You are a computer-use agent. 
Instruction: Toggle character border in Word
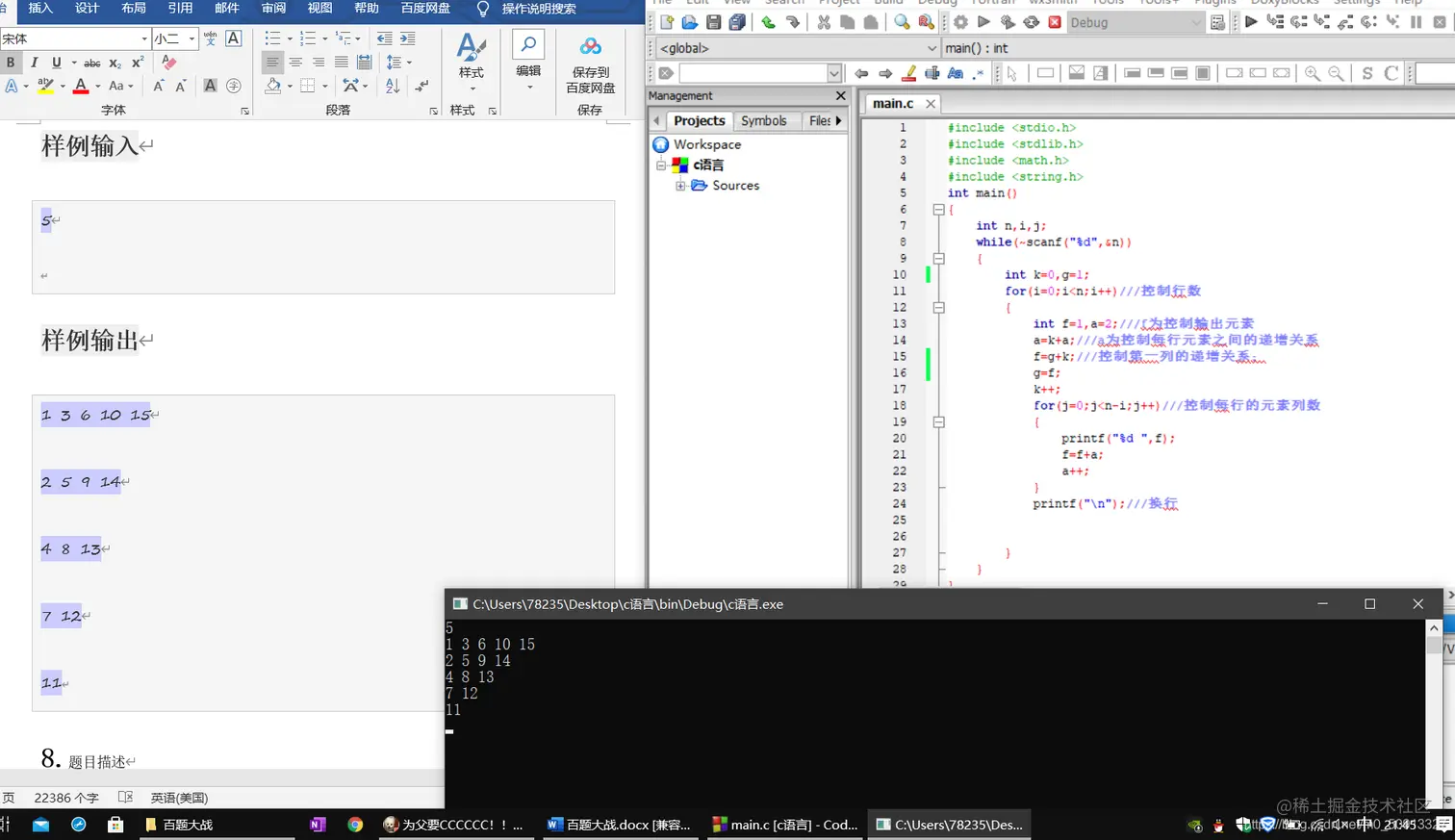coord(234,38)
